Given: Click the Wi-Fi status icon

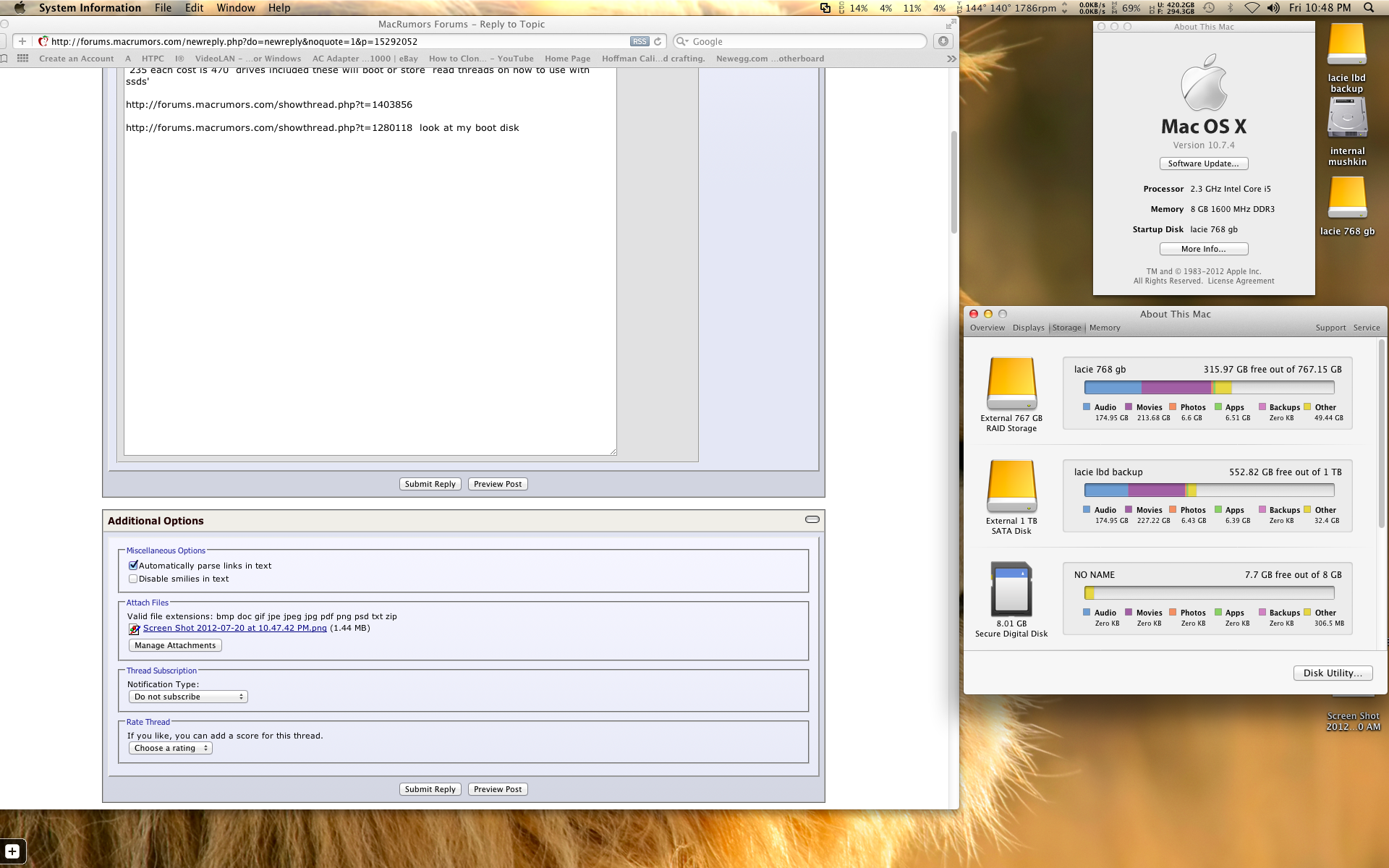Looking at the screenshot, I should pyautogui.click(x=1252, y=8).
